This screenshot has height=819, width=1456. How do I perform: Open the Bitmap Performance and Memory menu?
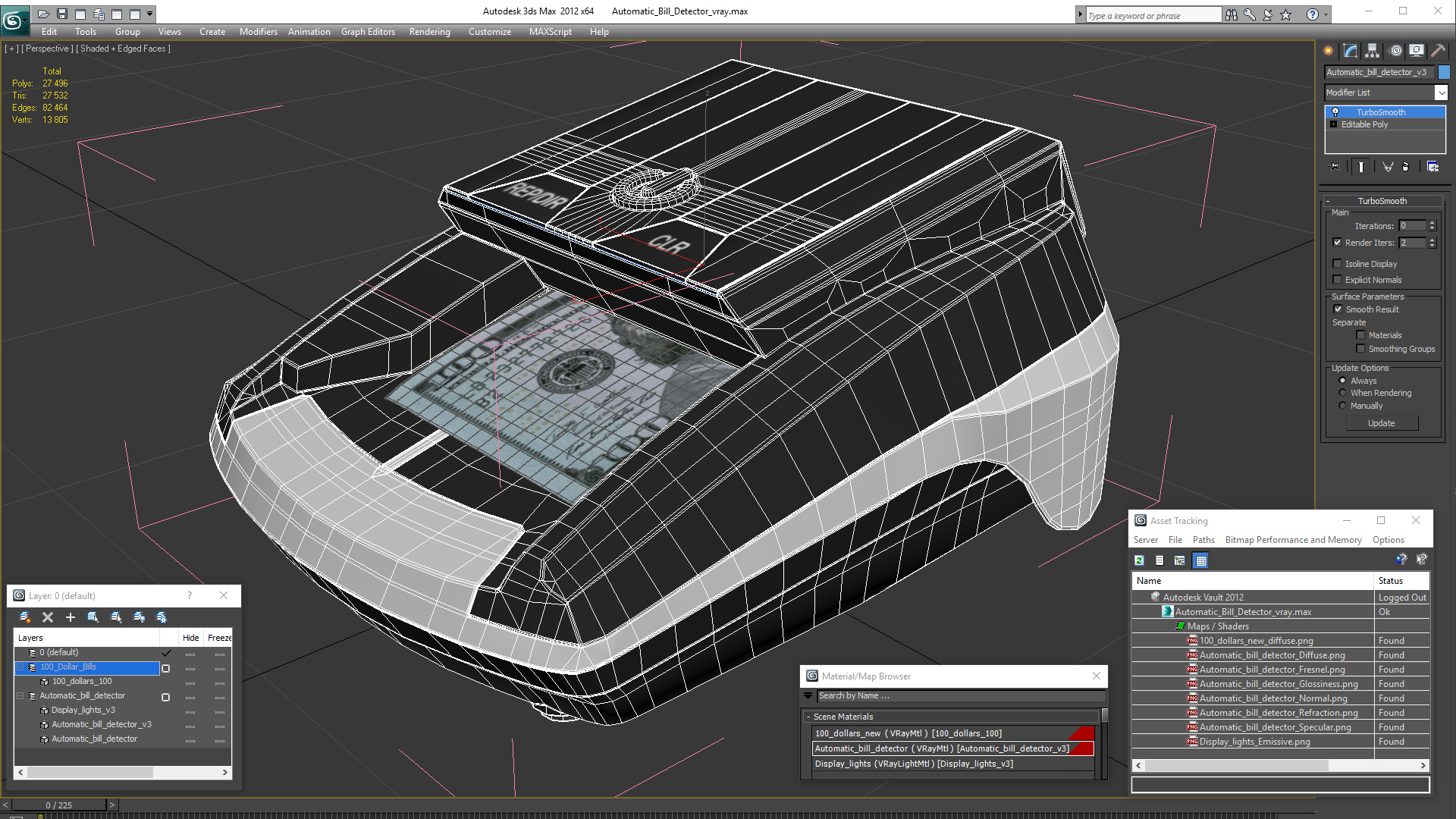(1293, 540)
